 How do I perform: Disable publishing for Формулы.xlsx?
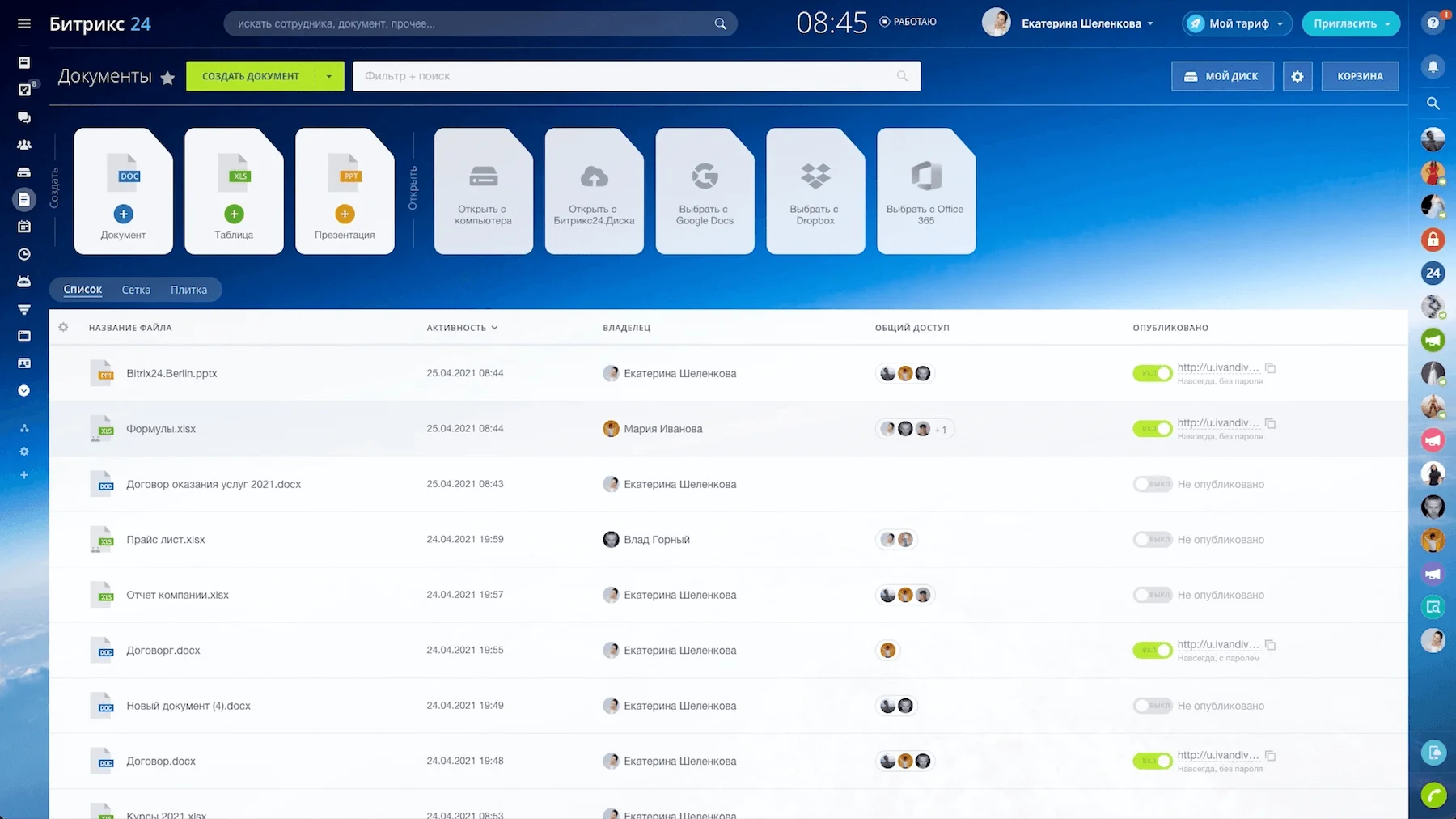[1152, 429]
